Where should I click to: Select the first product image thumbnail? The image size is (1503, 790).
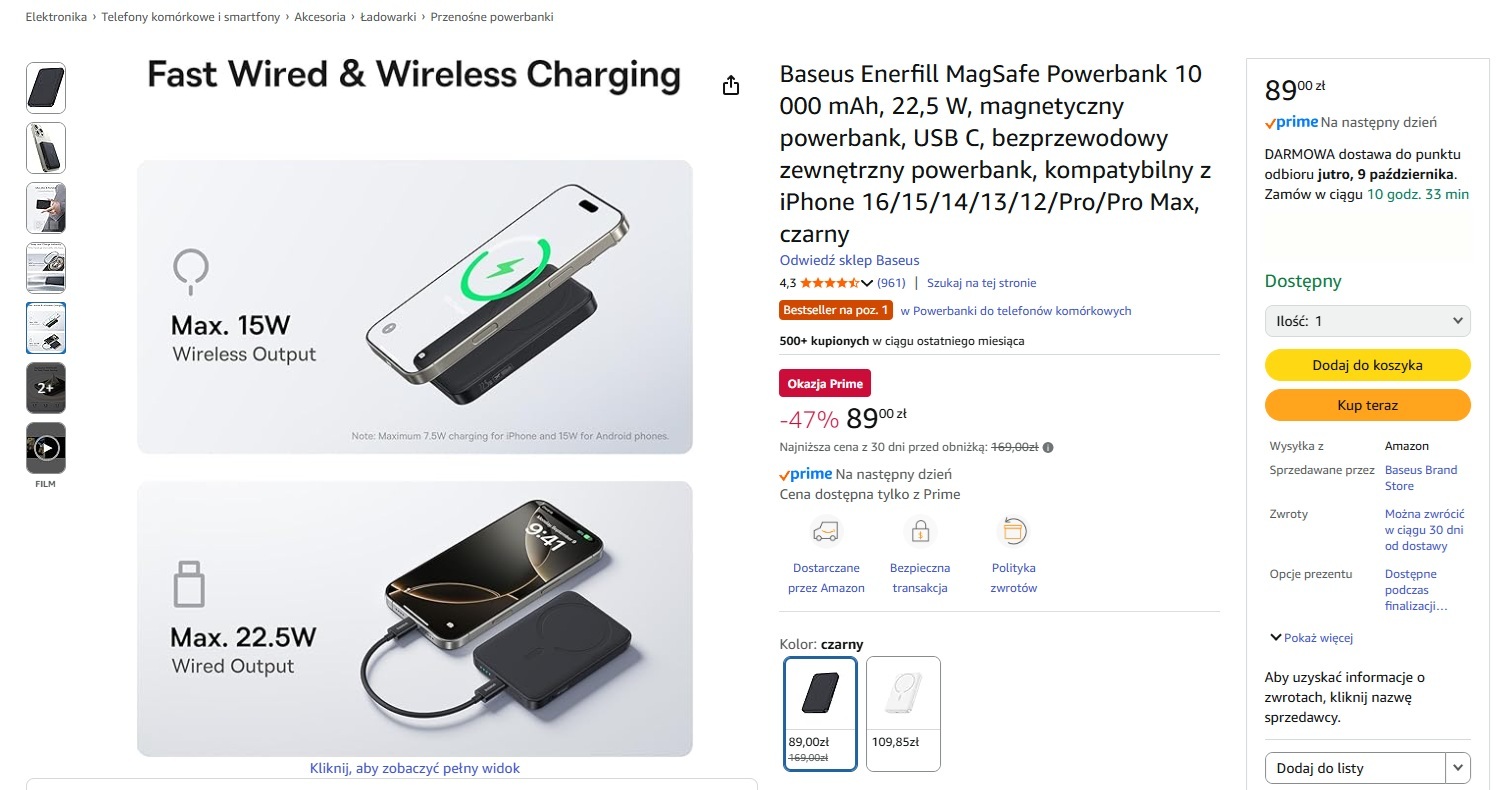click(46, 88)
